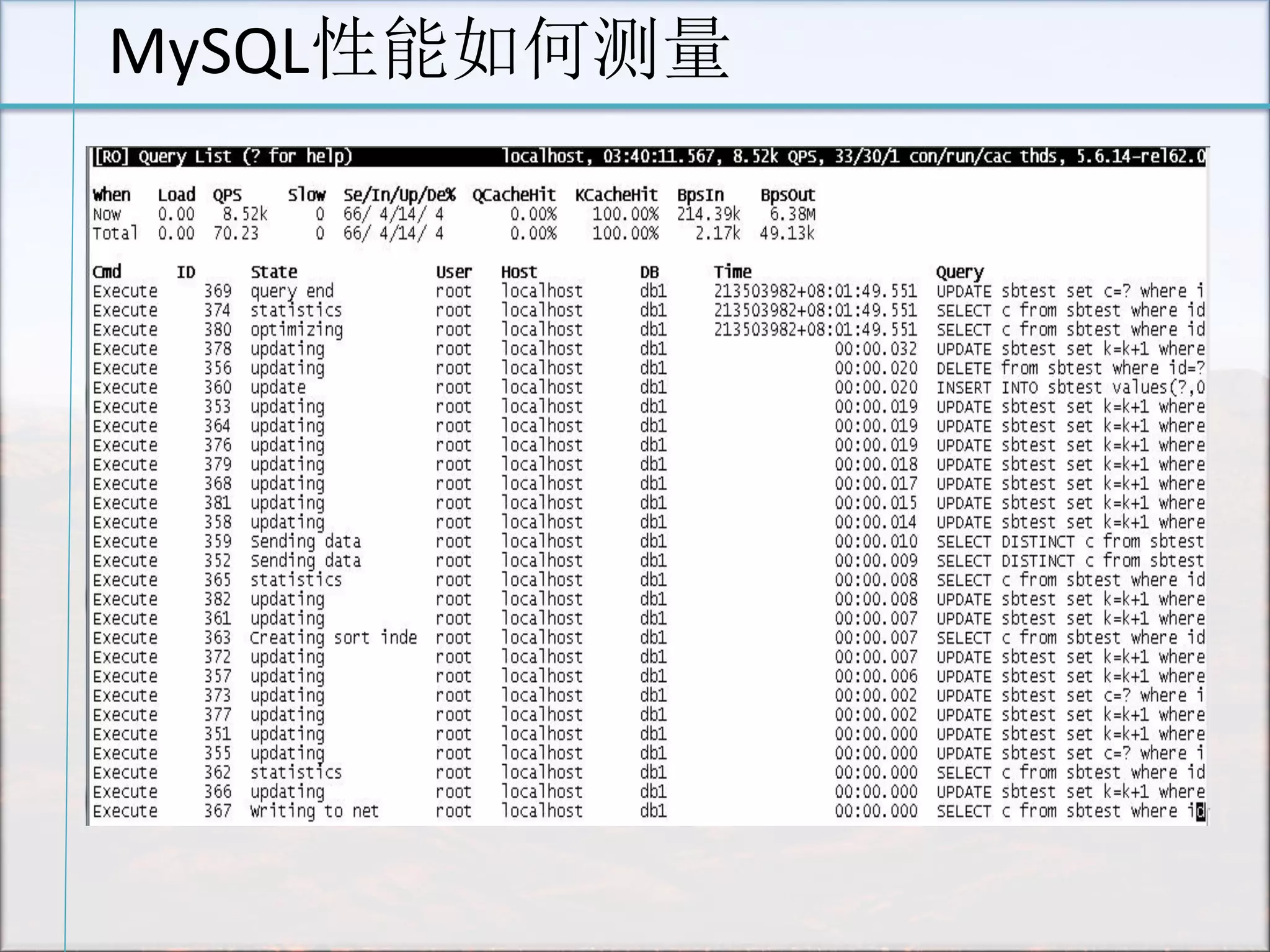Click the BpsOut value "6.38M"
This screenshot has width=1270, height=952.
tap(793, 214)
